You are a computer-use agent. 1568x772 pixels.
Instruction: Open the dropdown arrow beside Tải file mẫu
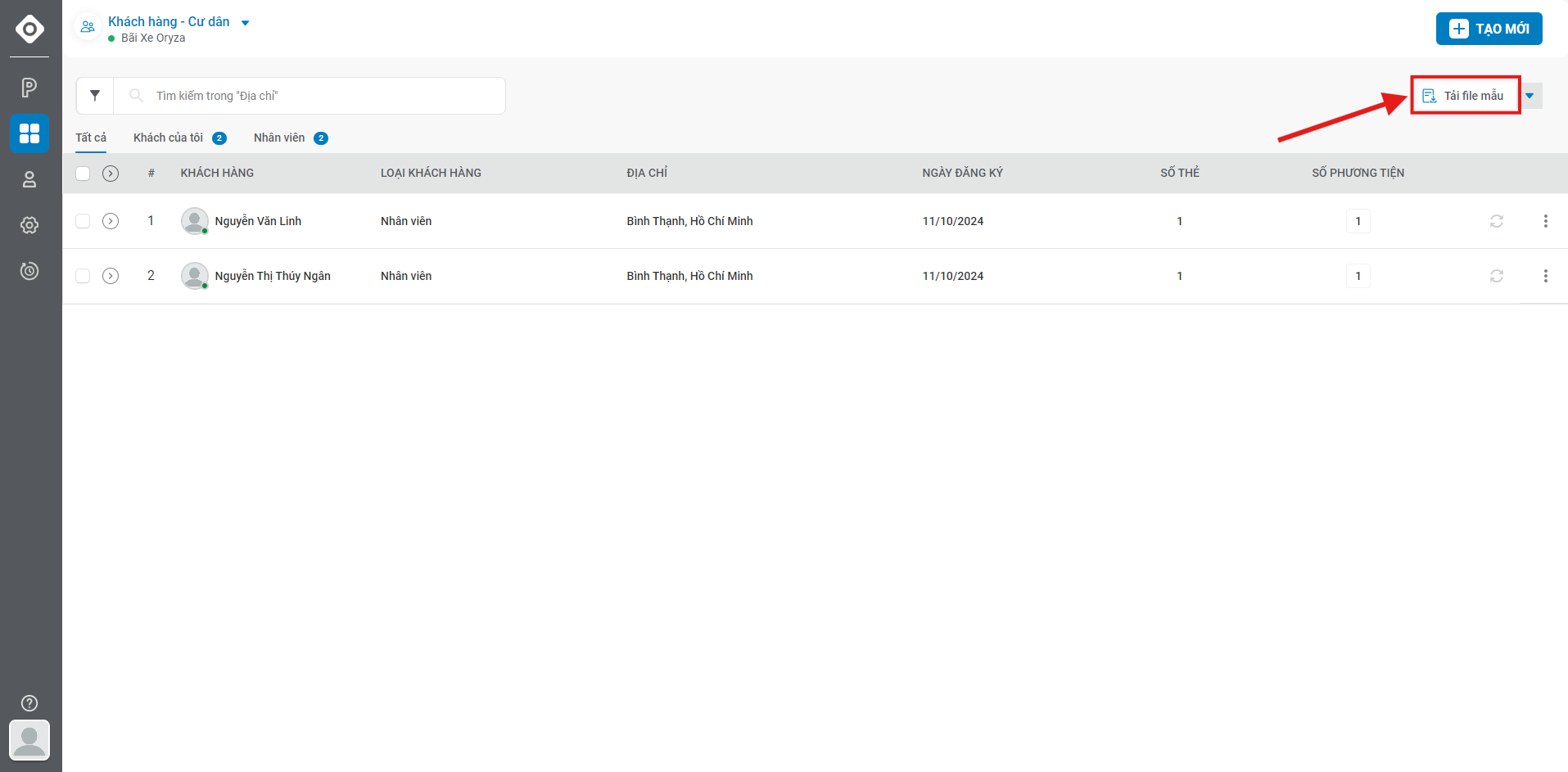(1530, 96)
